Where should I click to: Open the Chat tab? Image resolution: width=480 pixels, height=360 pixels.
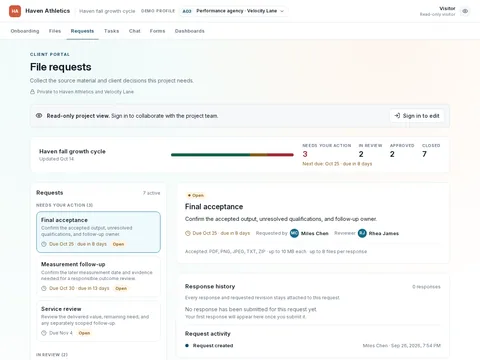pos(135,31)
